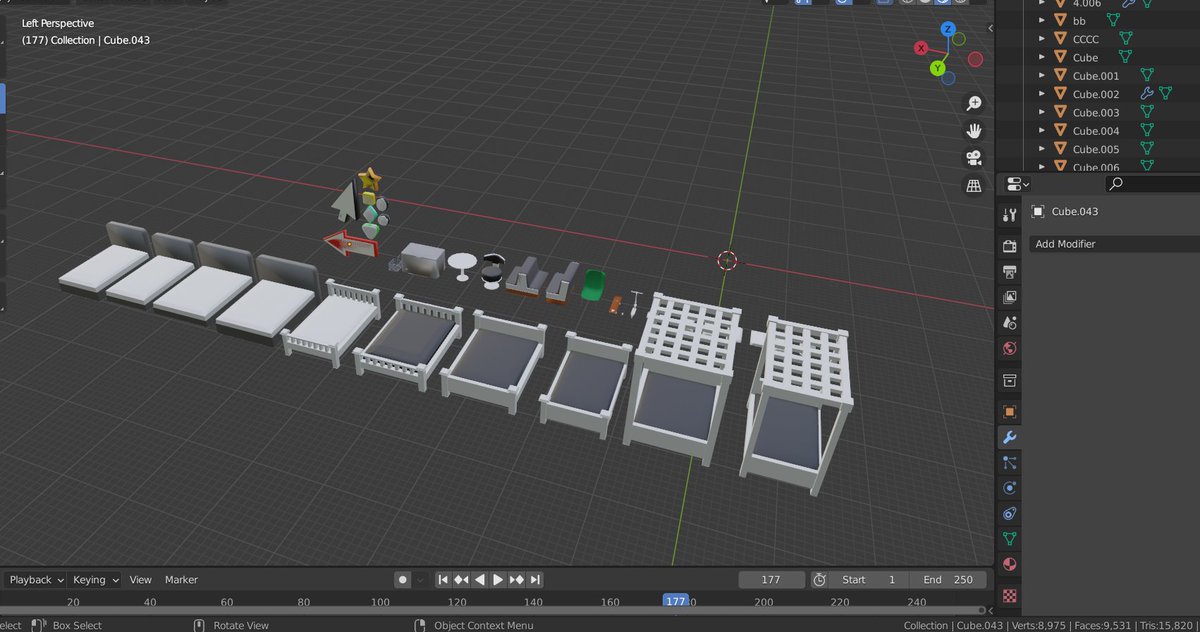Open the View menu in timeline

coord(140,579)
